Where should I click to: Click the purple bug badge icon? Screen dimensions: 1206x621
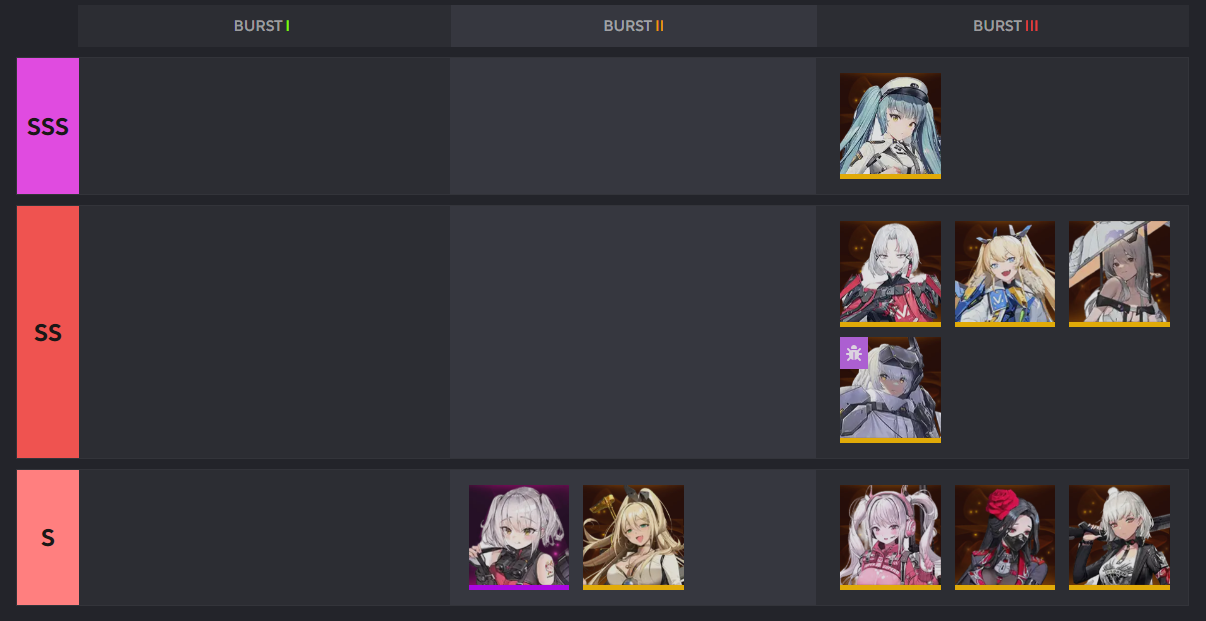pyautogui.click(x=854, y=353)
